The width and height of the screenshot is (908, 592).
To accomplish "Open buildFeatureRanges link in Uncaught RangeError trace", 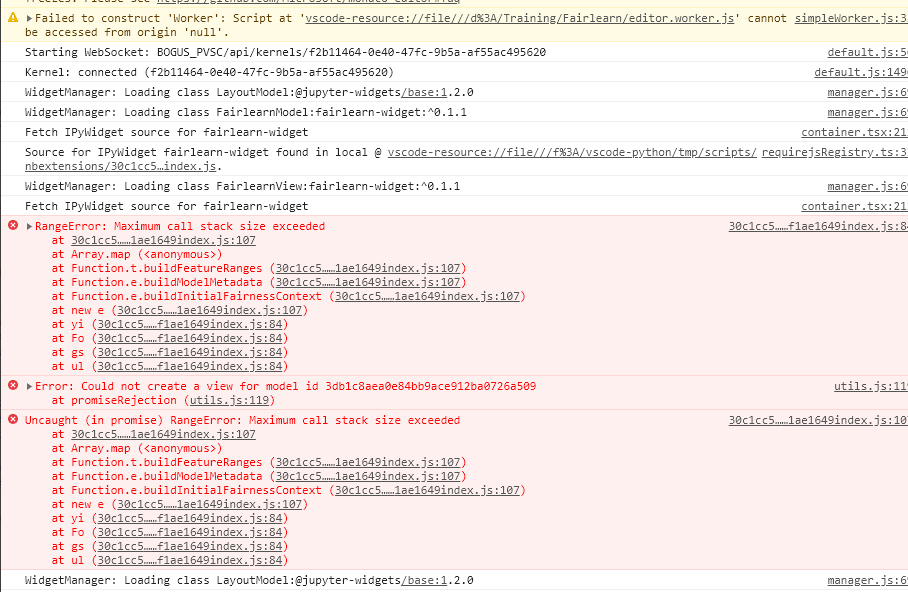I will pos(368,462).
